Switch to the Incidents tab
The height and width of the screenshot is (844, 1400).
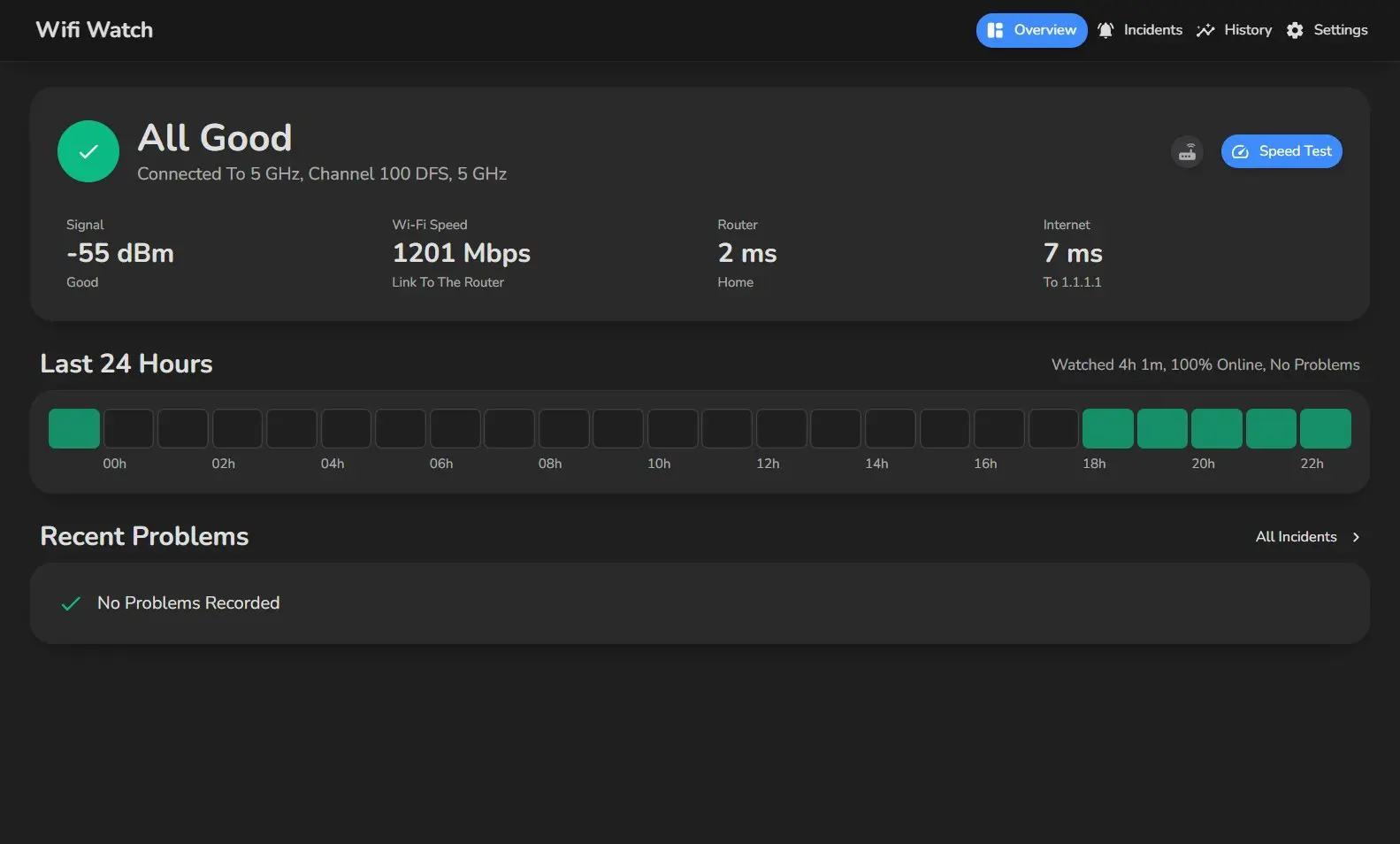click(x=1140, y=30)
